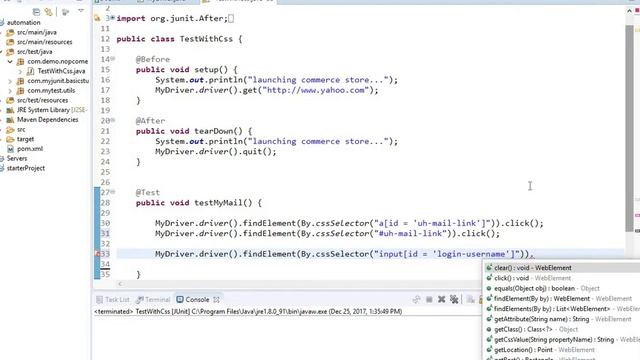Viewport: 640px width, 360px height.
Task: Select the automation project
Action: [24, 22]
